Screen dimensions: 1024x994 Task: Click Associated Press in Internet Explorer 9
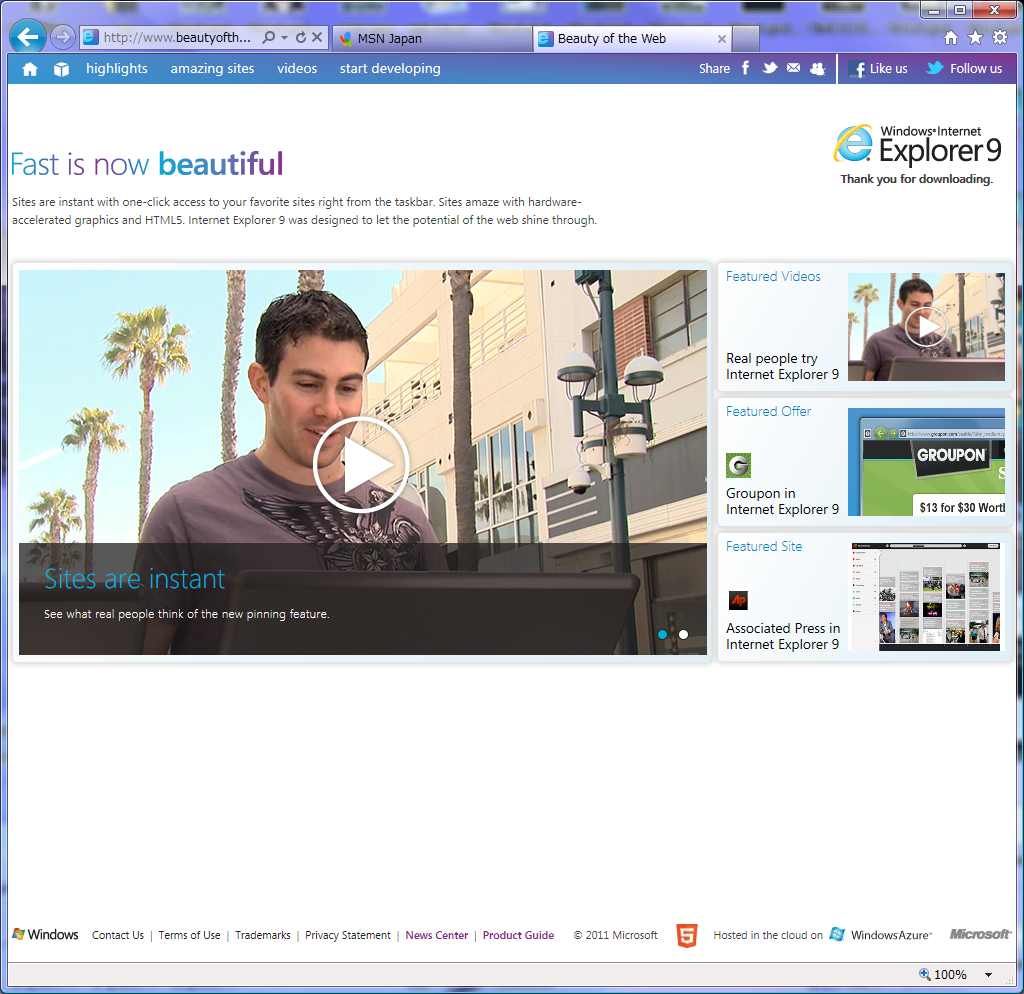(783, 636)
